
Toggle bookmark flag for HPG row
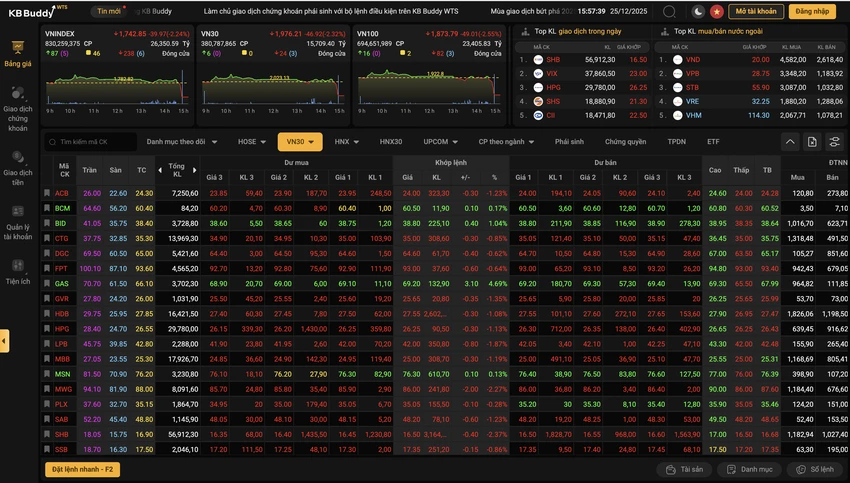(47, 329)
